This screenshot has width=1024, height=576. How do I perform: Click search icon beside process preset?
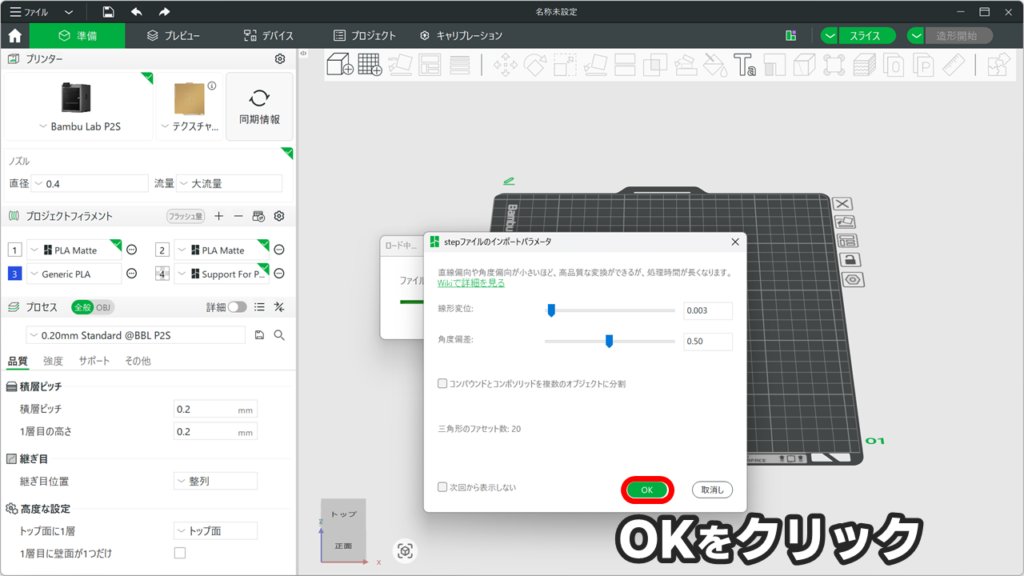280,335
